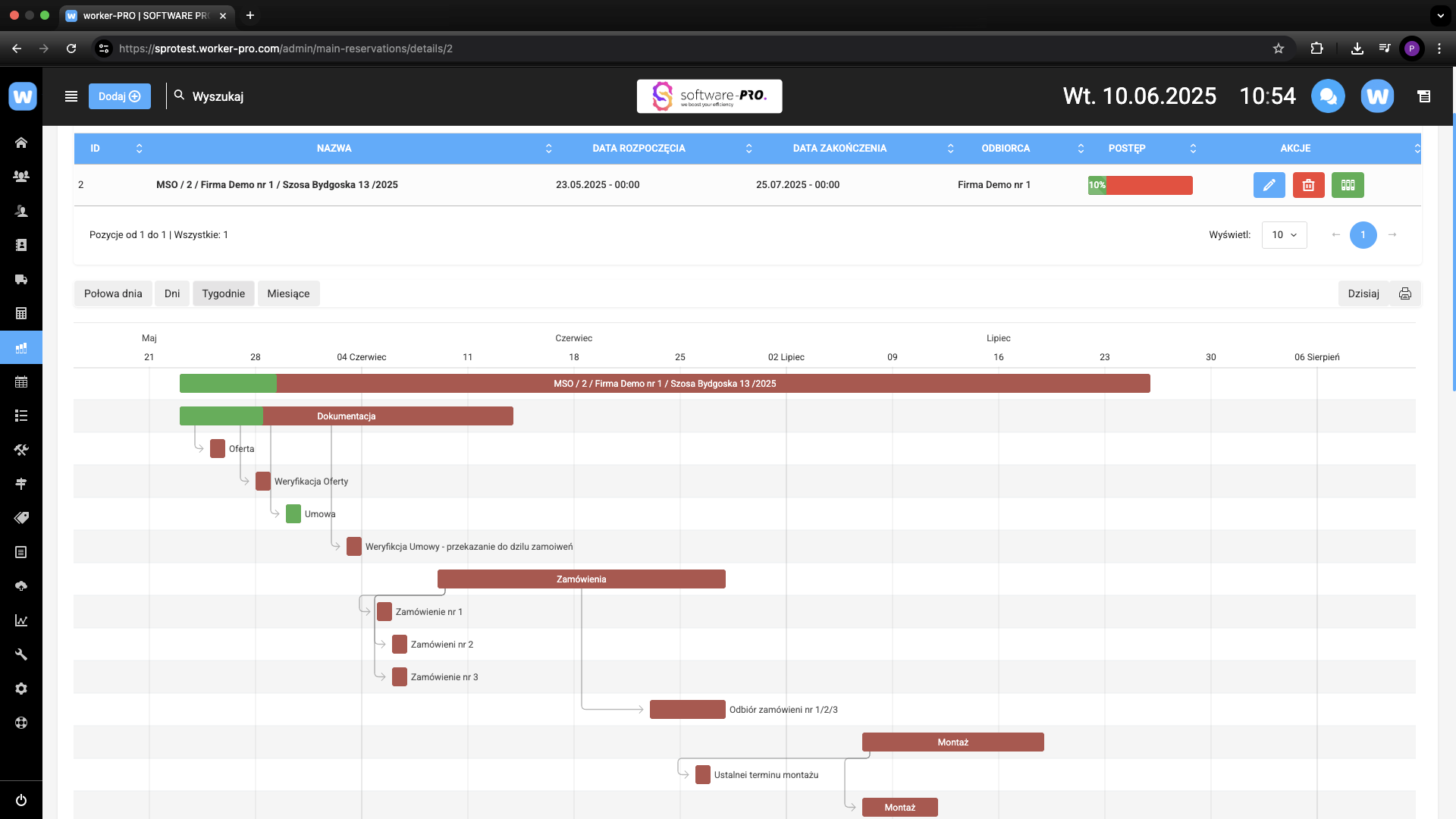This screenshot has height=819, width=1456.
Task: Click the power icon in sidebar
Action: coord(21,800)
